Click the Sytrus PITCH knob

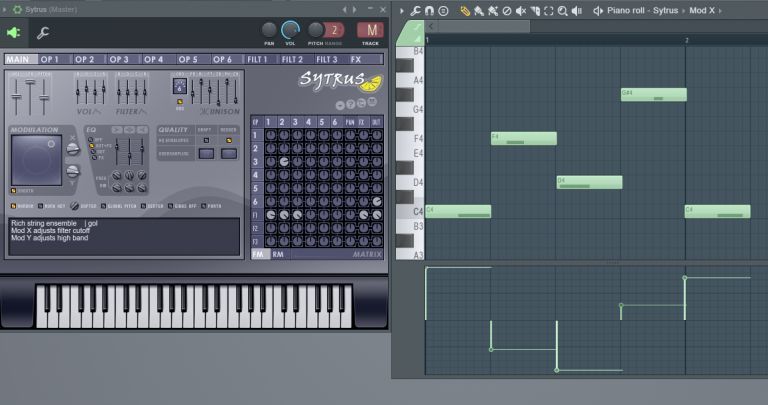point(315,30)
